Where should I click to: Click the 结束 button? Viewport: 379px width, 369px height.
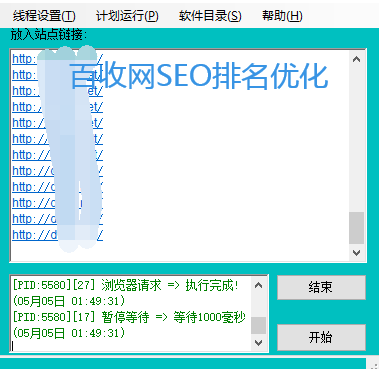pos(321,287)
